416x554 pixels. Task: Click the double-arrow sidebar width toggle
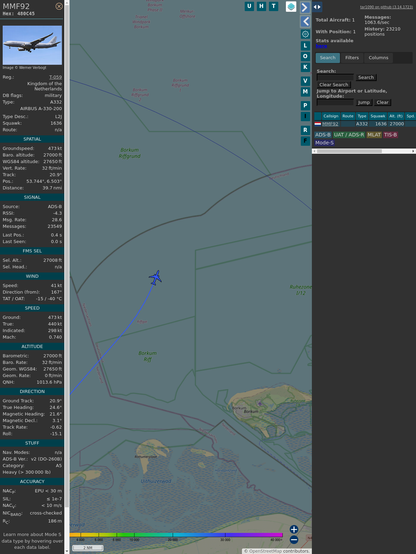(317, 7)
